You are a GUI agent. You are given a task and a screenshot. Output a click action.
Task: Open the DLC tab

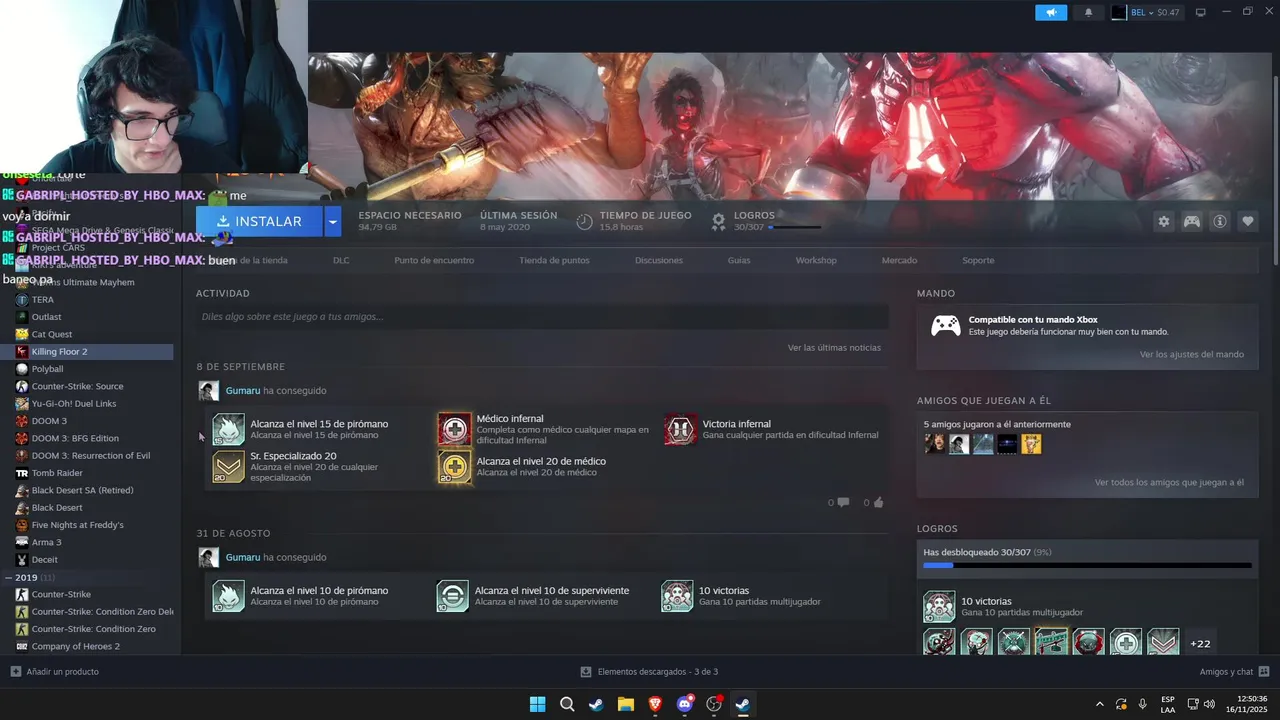click(x=341, y=260)
